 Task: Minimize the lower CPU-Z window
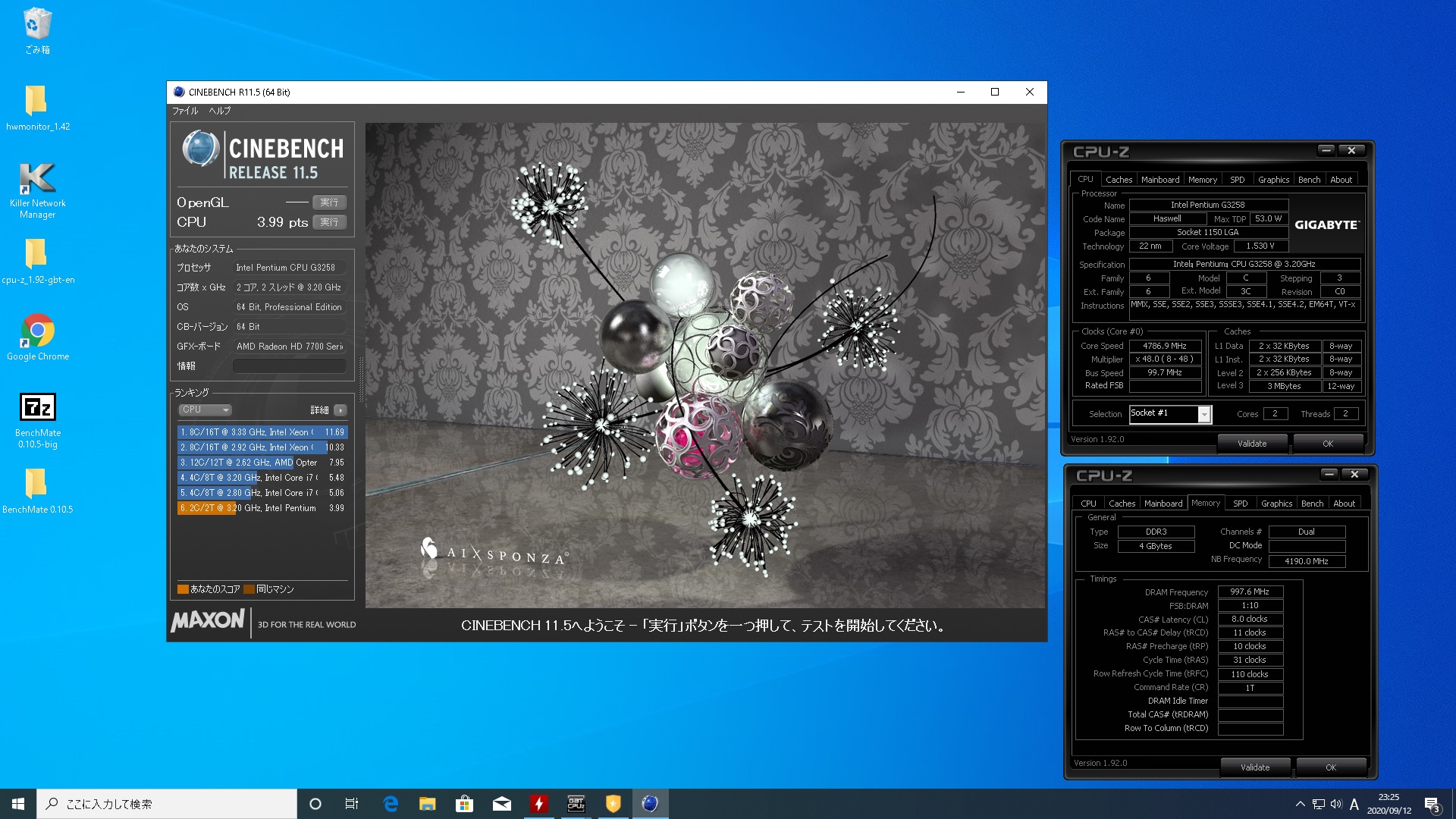1329,474
